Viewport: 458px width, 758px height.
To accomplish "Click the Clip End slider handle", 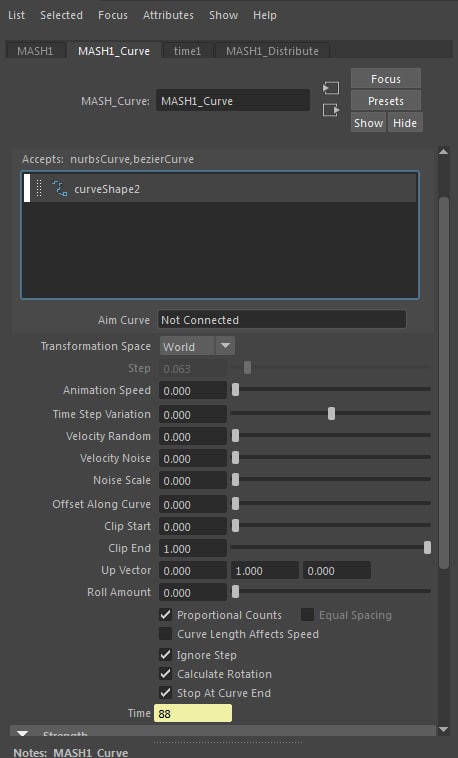I will pos(427,547).
